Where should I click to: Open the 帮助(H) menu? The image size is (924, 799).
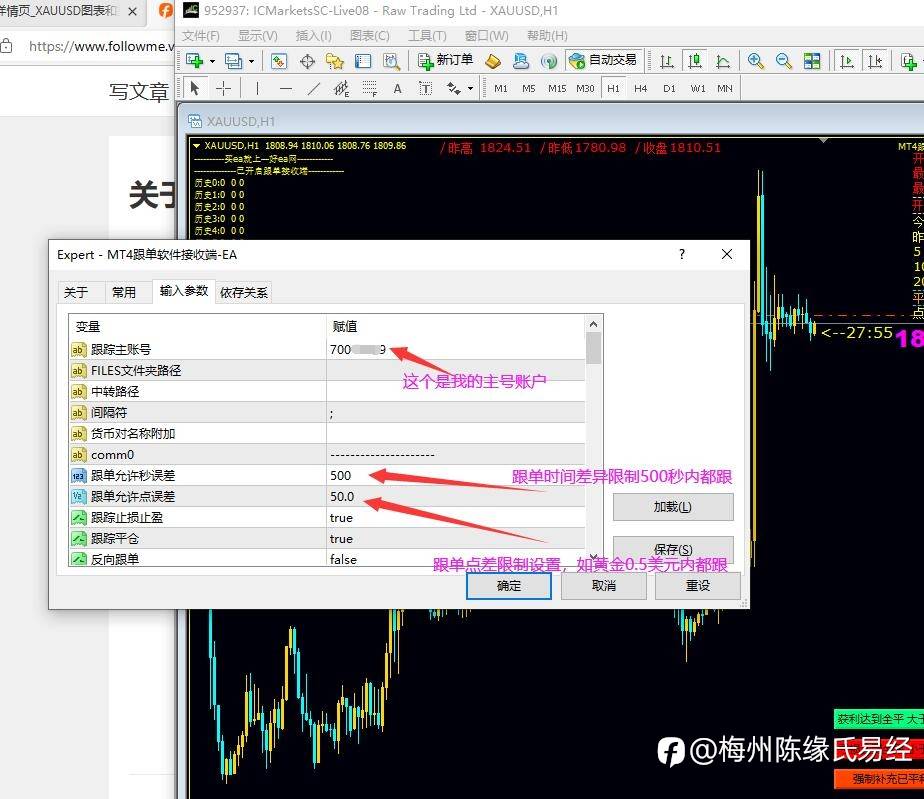(x=547, y=36)
